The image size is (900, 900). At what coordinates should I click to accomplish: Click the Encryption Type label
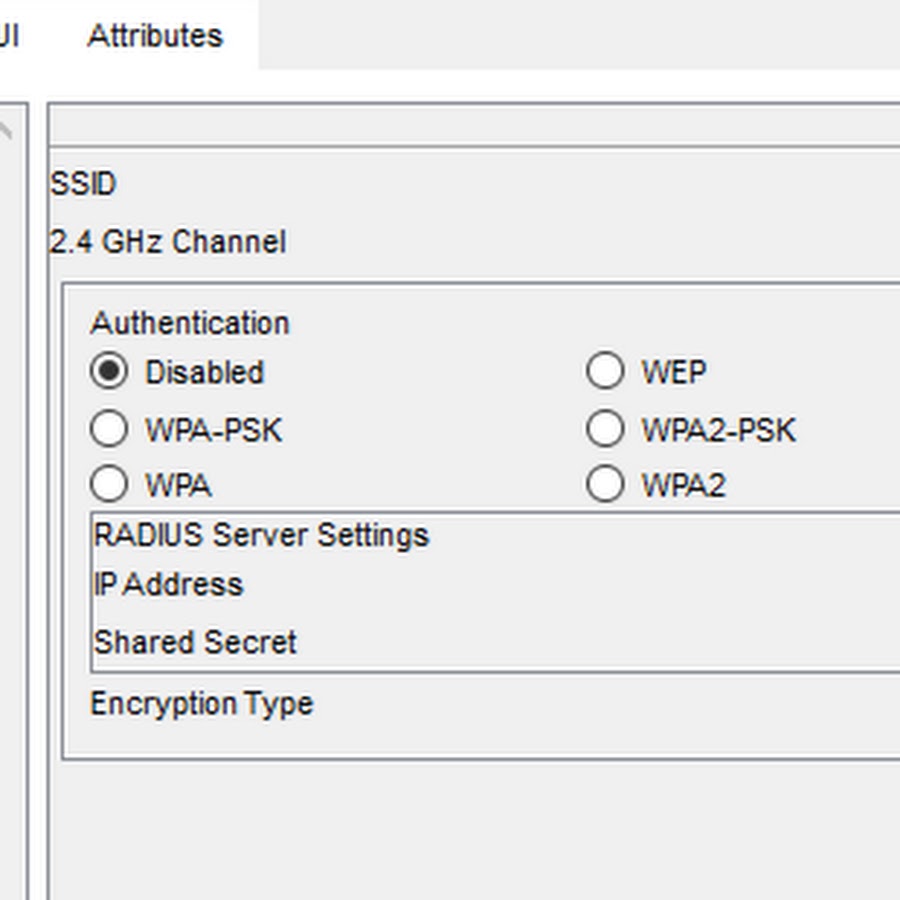202,704
